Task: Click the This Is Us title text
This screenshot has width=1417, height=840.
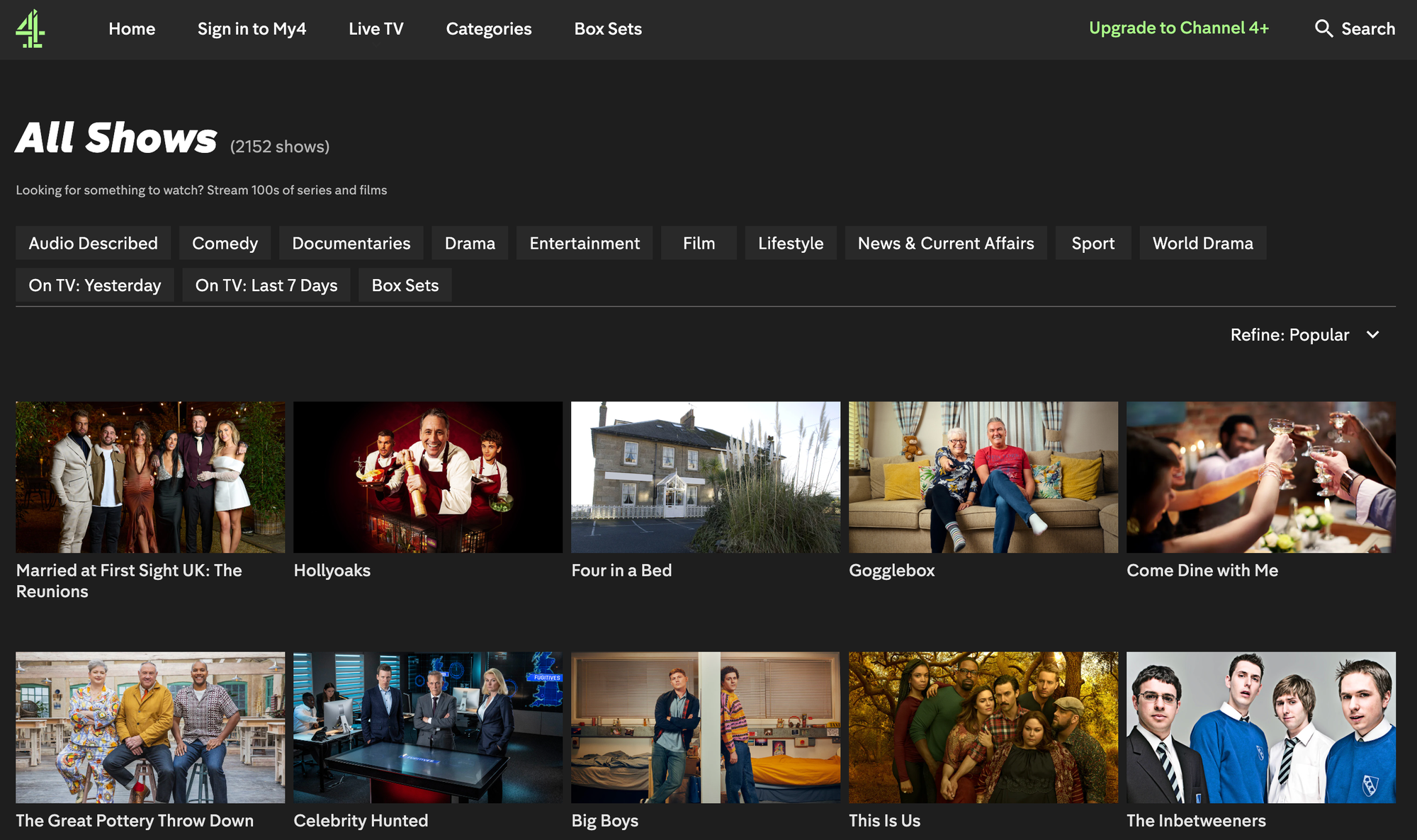Action: (884, 820)
